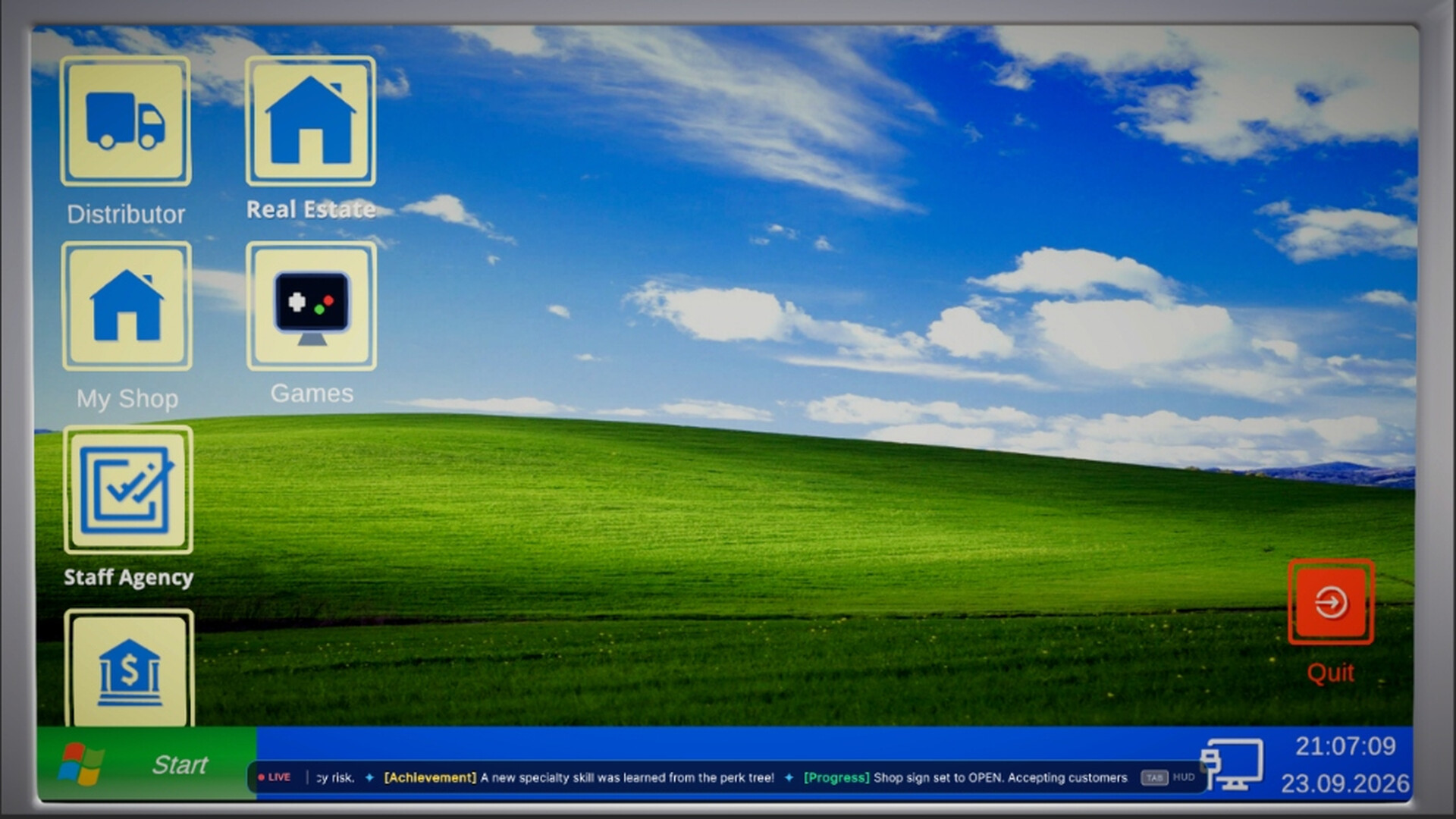Viewport: 1456px width, 819px height.
Task: Click the Quit text label
Action: (x=1330, y=673)
